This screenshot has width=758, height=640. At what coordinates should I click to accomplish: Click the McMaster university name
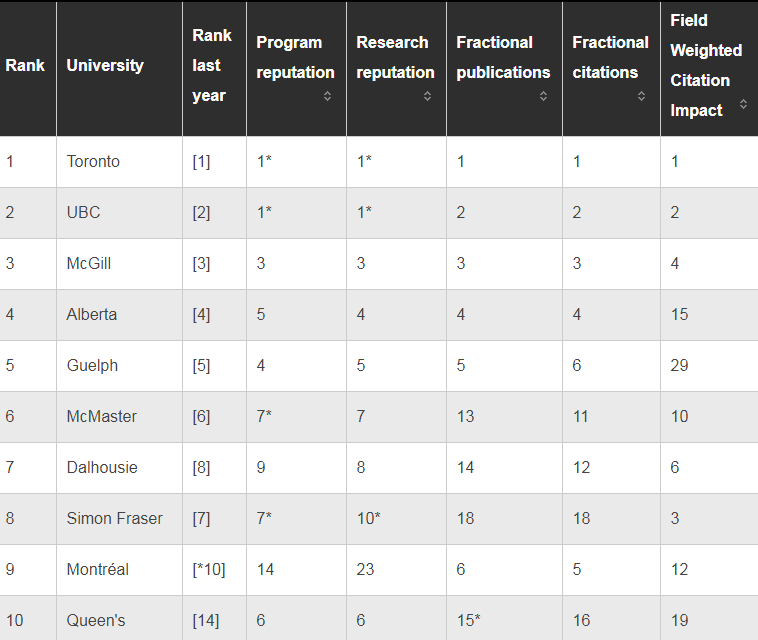pos(102,417)
